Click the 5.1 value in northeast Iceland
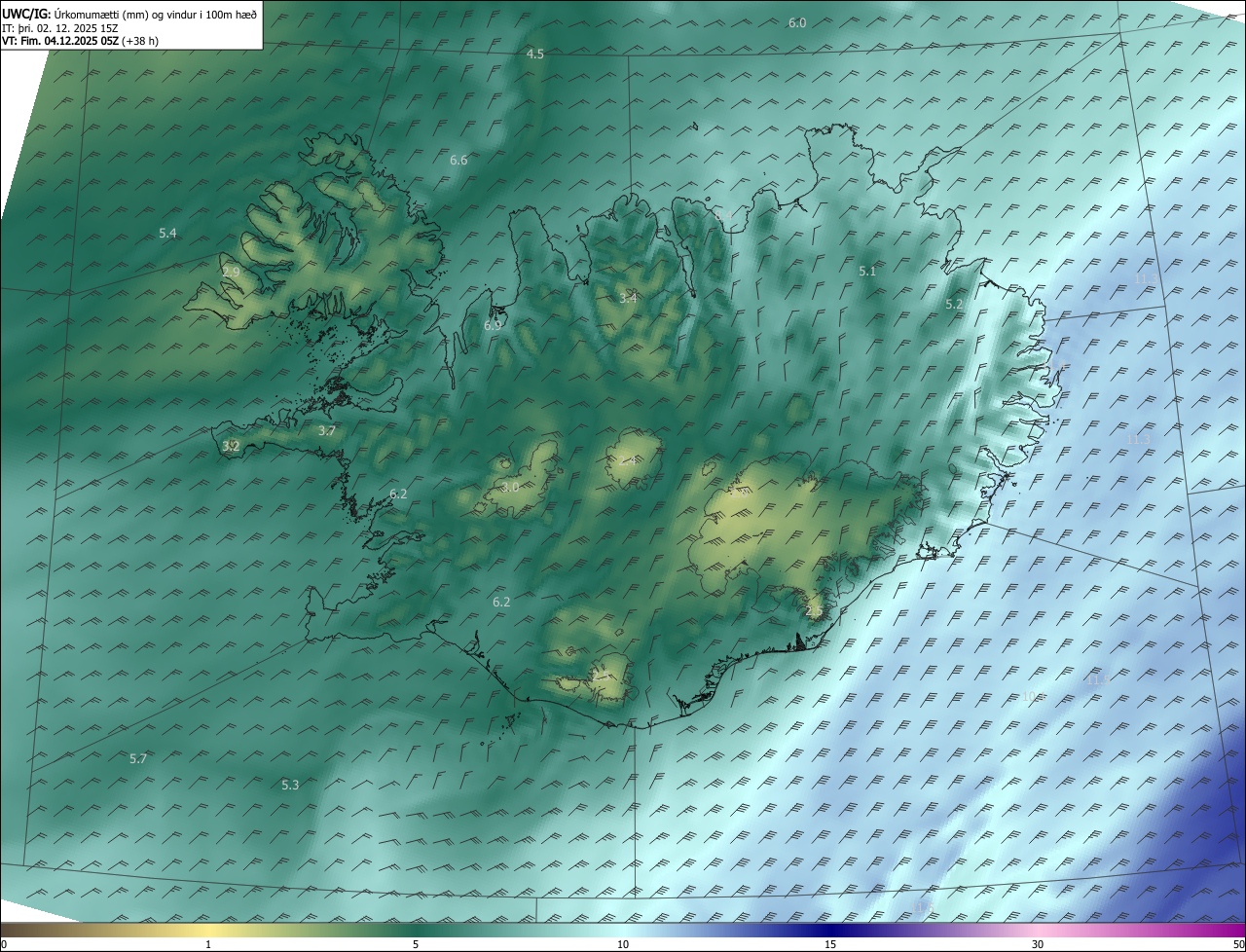1246x952 pixels. coord(867,272)
